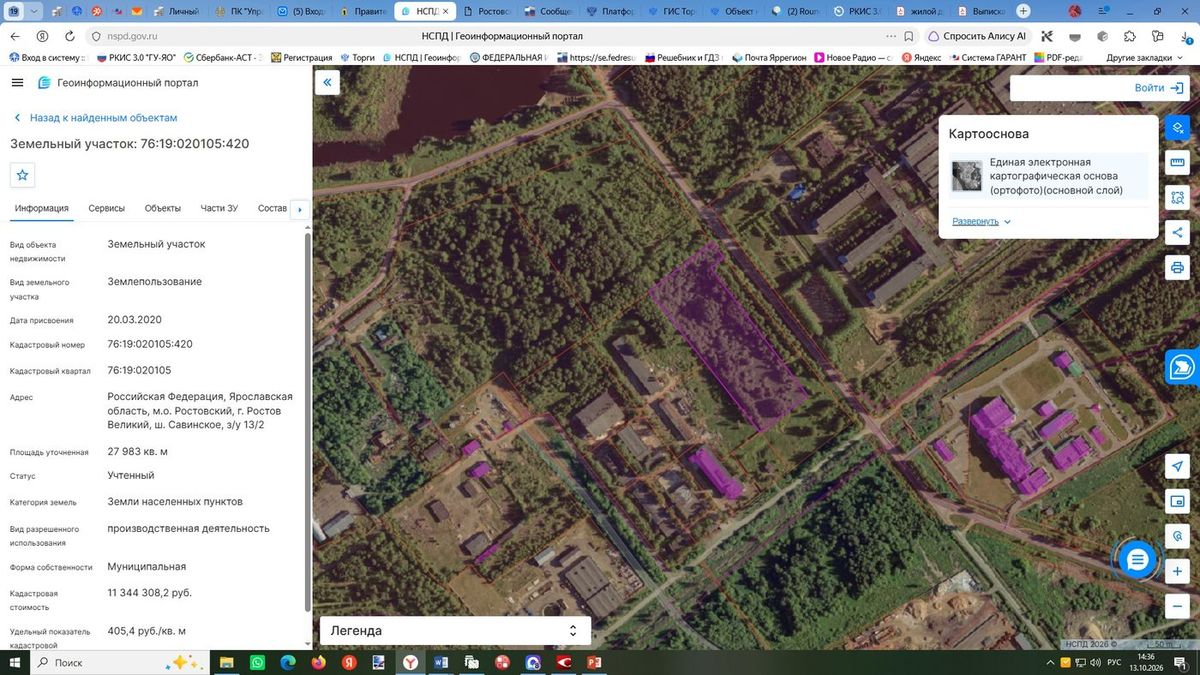
Task: Open Другие закладки bookmarks folder
Action: [x=1145, y=58]
